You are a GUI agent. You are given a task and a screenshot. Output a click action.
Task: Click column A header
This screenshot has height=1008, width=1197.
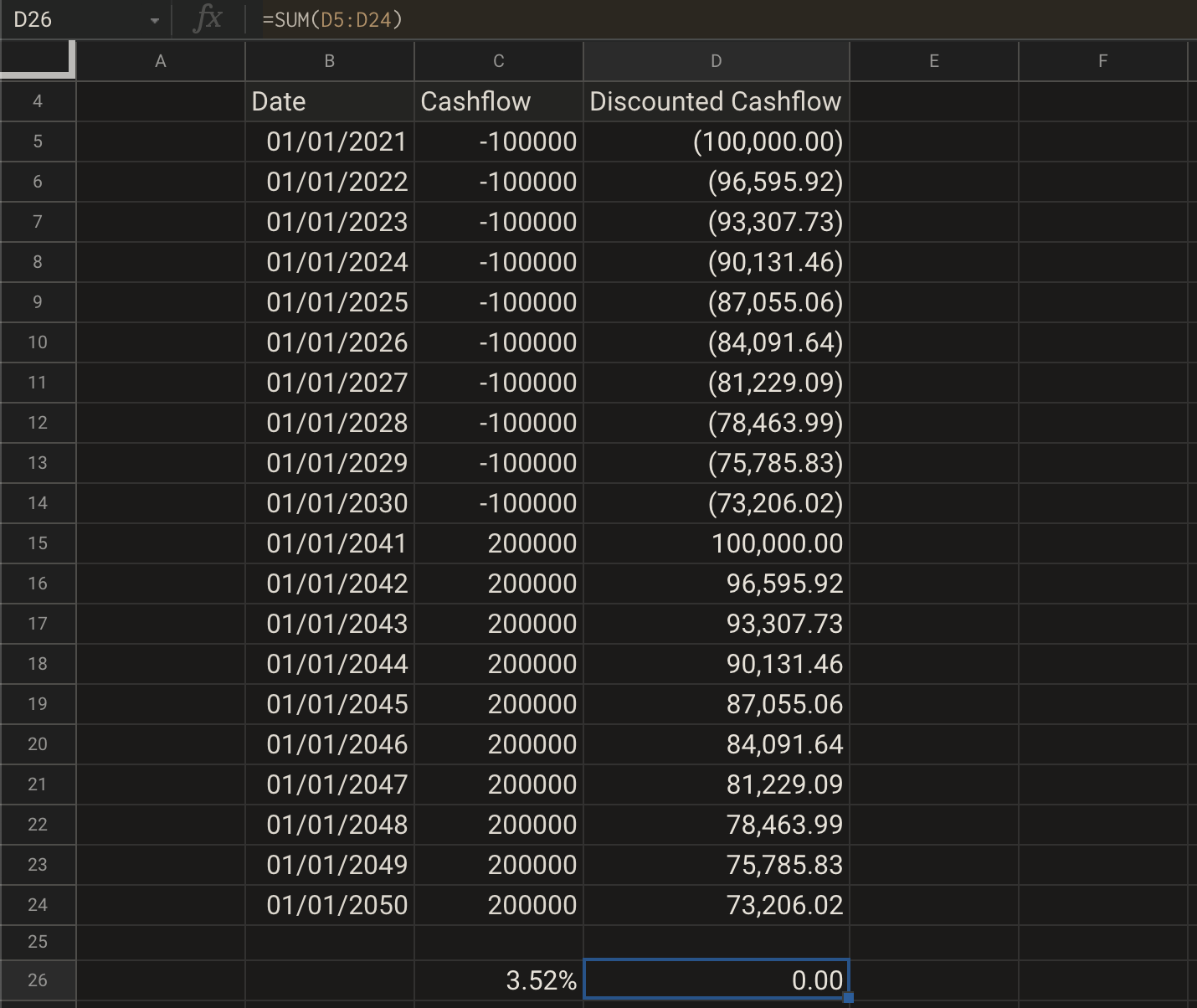(x=160, y=61)
